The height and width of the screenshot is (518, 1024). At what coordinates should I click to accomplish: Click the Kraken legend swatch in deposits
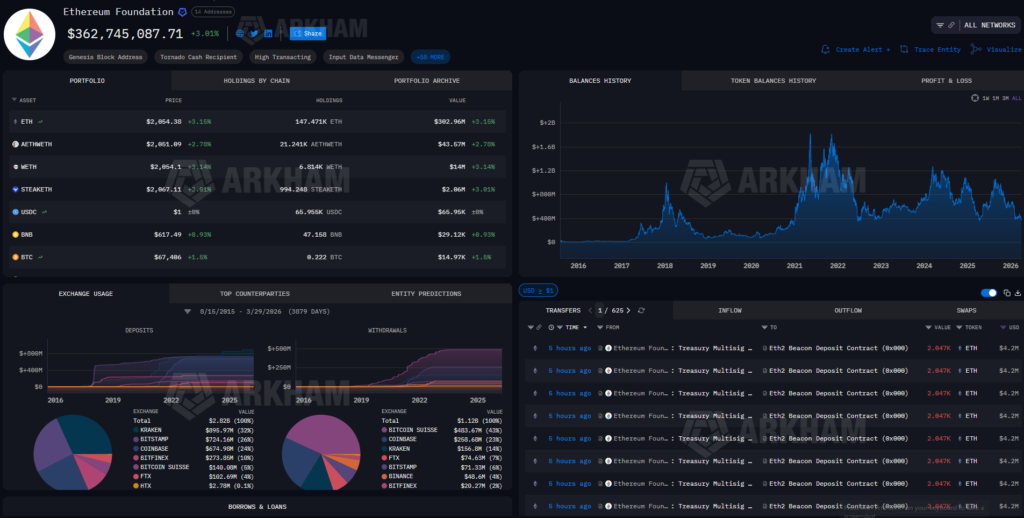(136, 430)
